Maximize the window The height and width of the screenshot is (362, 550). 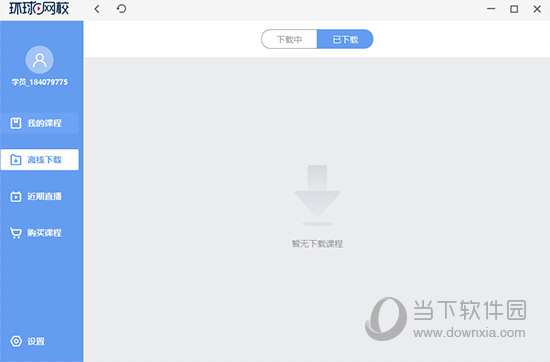[x=514, y=9]
